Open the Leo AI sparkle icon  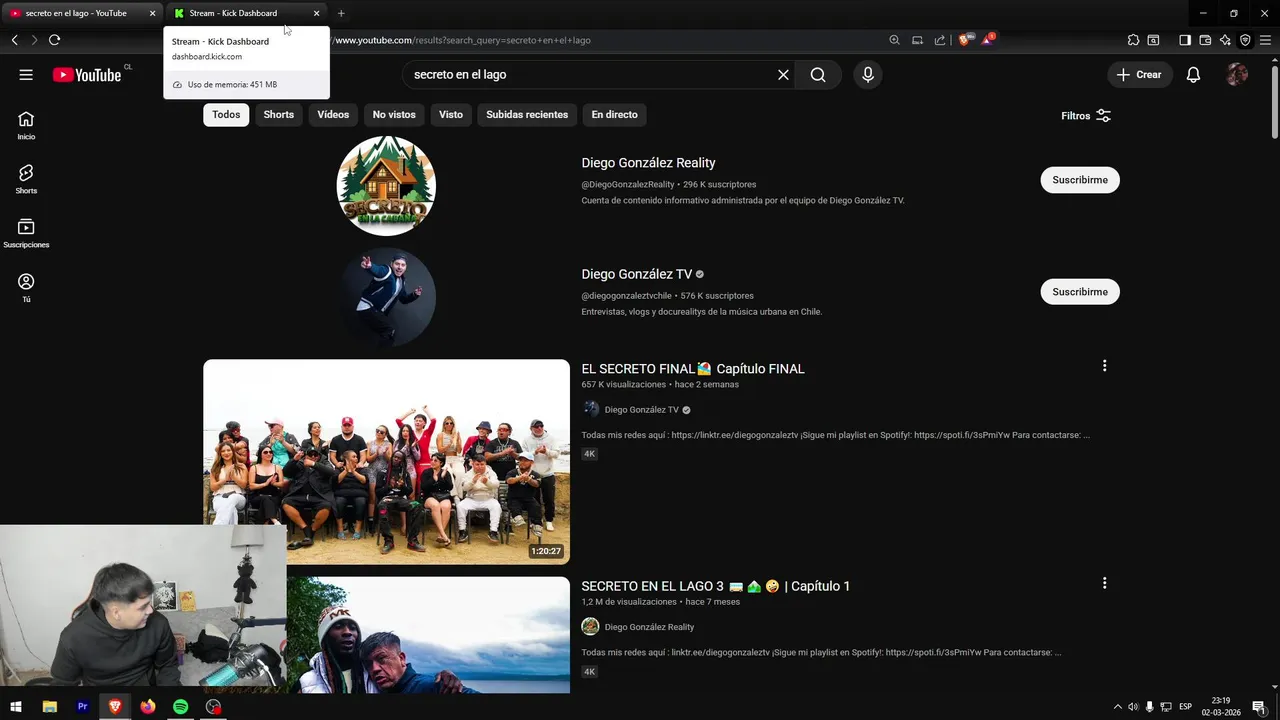[1225, 40]
